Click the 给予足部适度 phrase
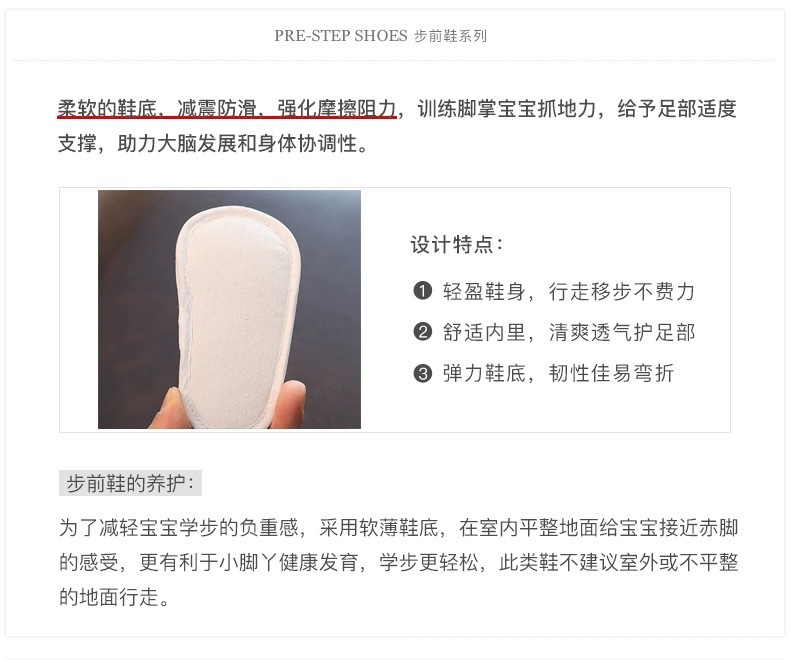This screenshot has height=660, width=790. 677,109
